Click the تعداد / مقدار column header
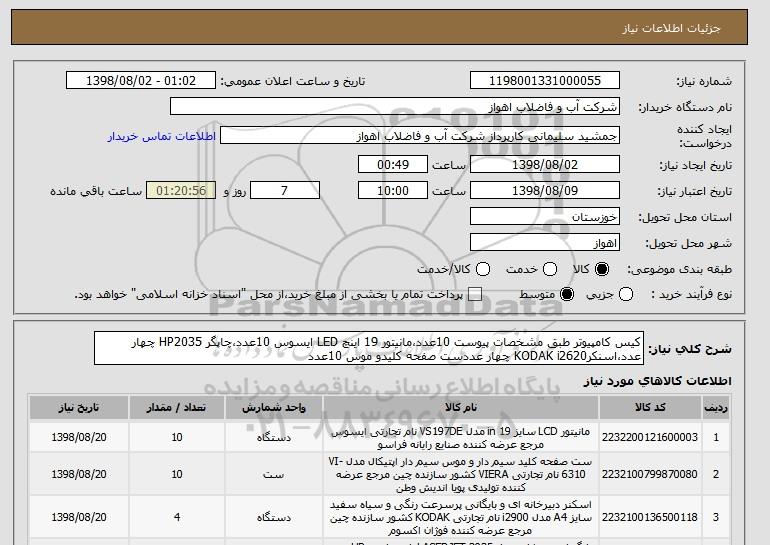 [x=177, y=408]
